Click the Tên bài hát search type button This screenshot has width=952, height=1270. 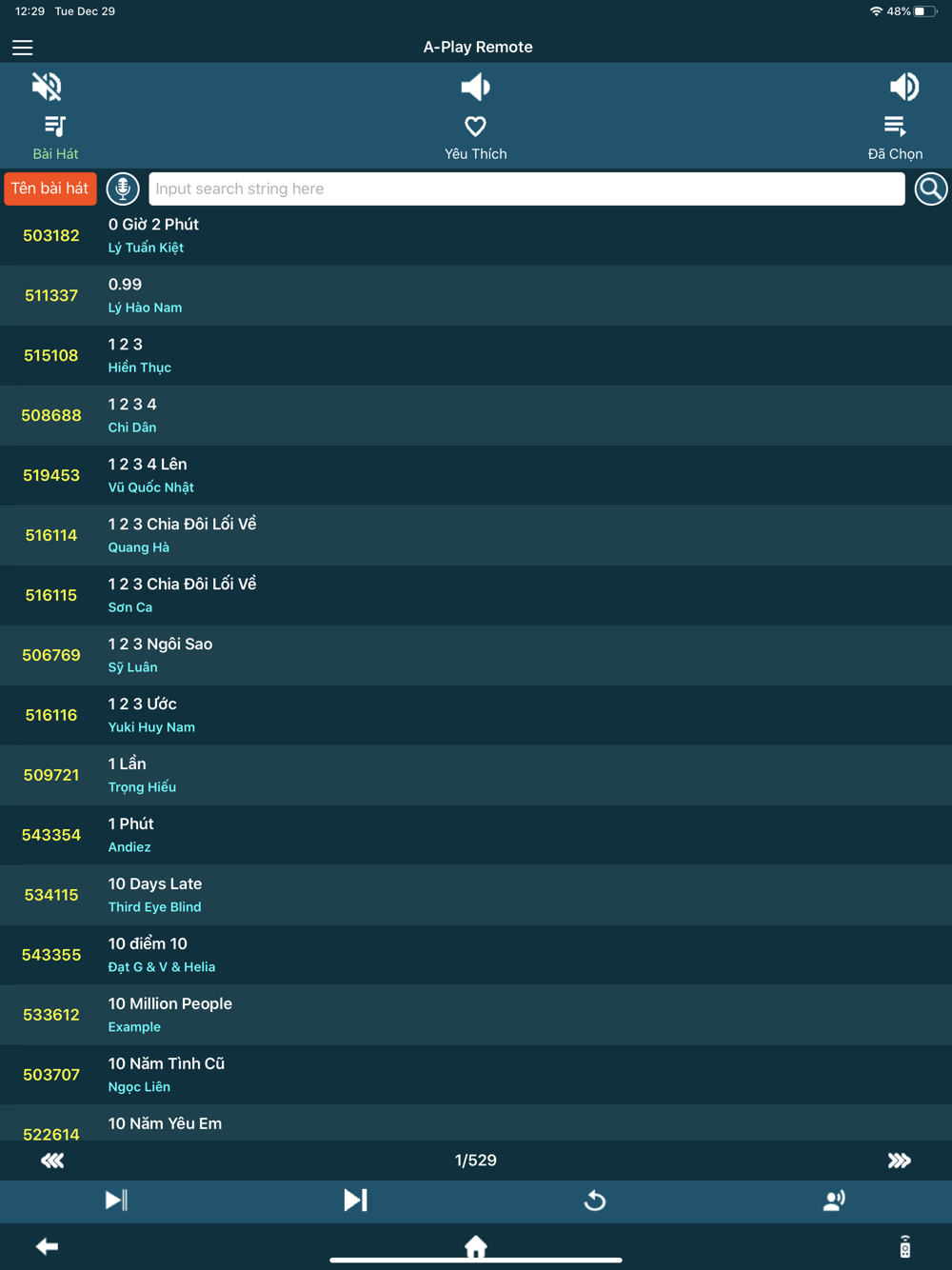tap(50, 189)
